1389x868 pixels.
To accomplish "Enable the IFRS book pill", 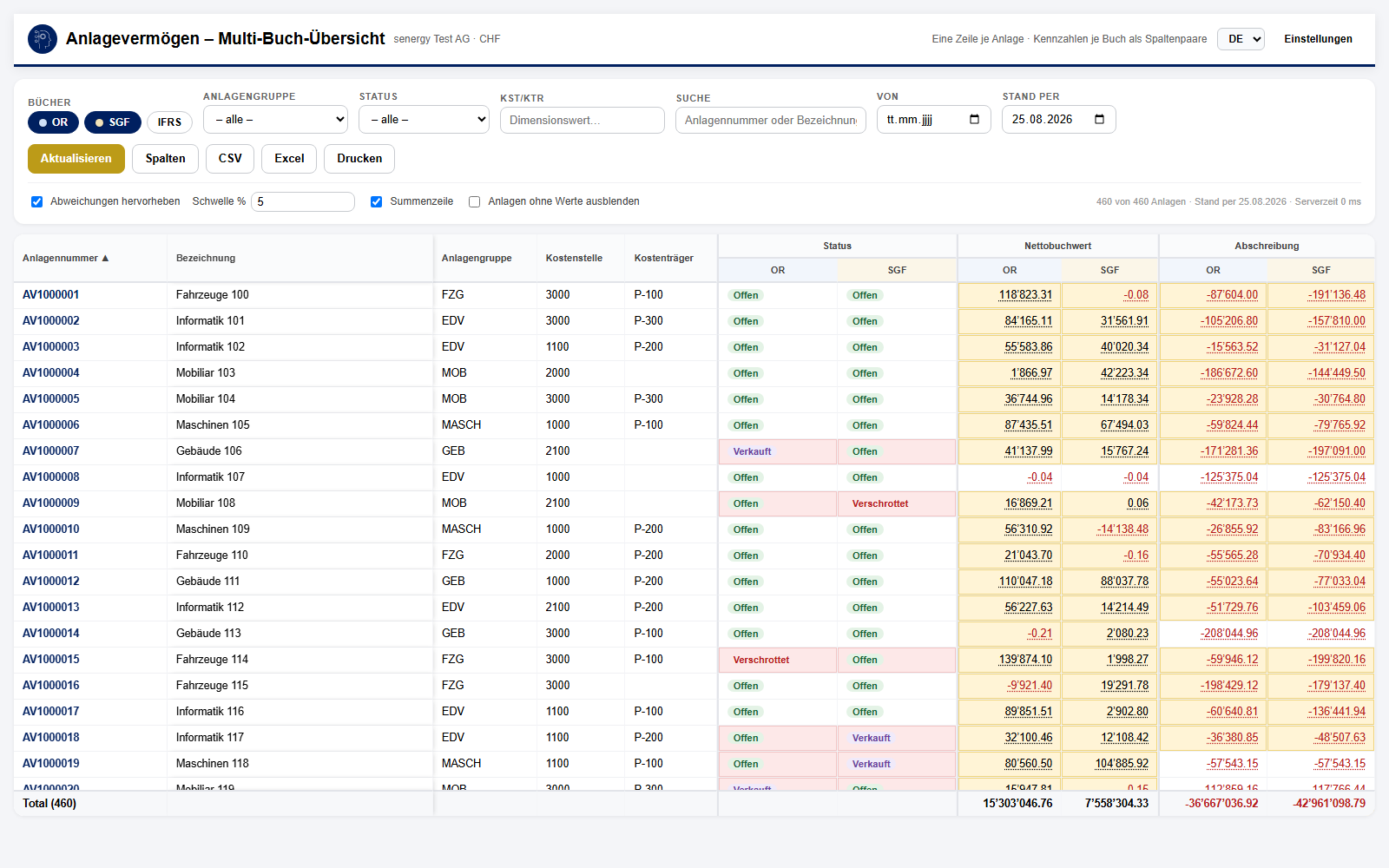I will coord(169,122).
